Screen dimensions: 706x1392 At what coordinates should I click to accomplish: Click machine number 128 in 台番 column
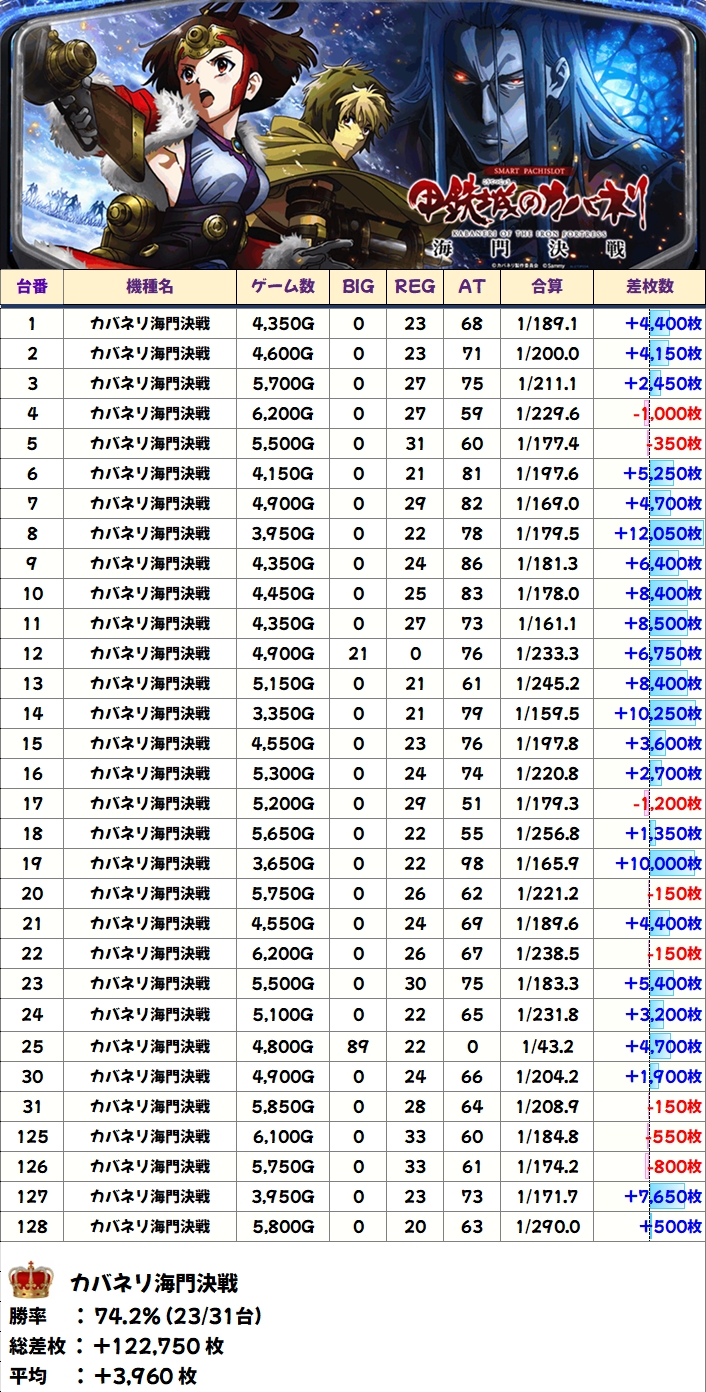[32, 1226]
